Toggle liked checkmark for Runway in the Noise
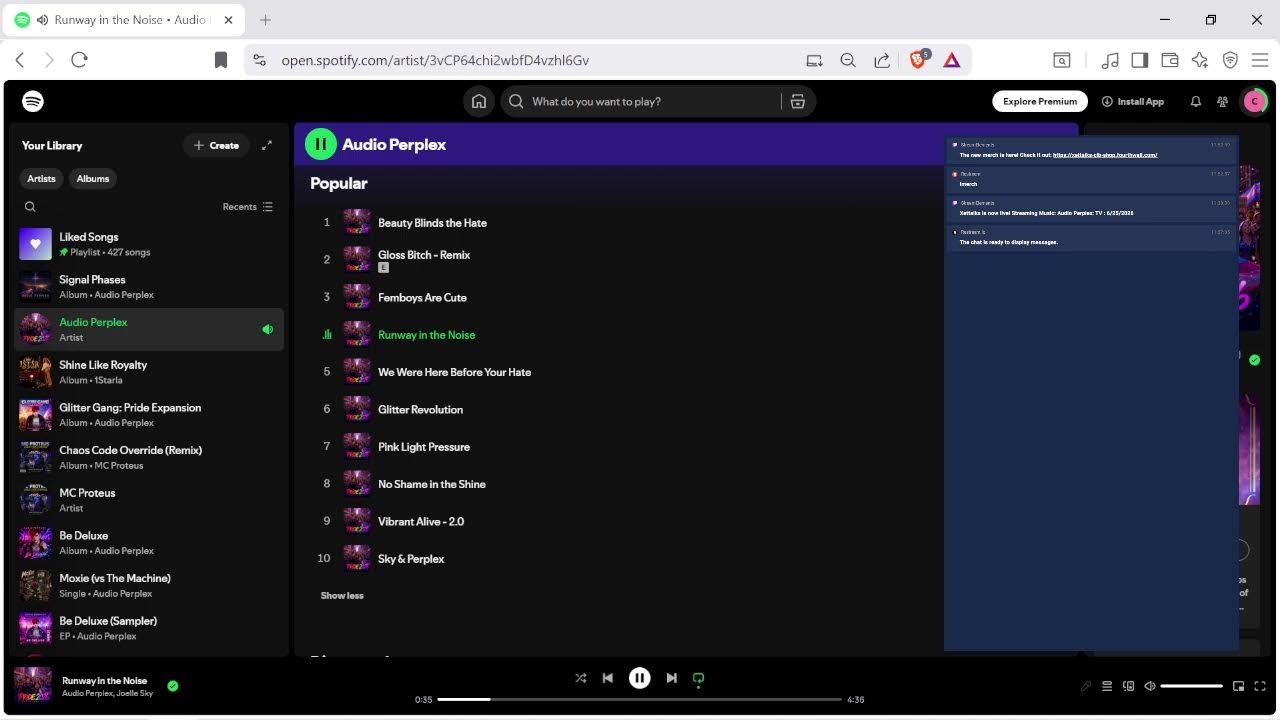This screenshot has height=720, width=1280. point(173,686)
